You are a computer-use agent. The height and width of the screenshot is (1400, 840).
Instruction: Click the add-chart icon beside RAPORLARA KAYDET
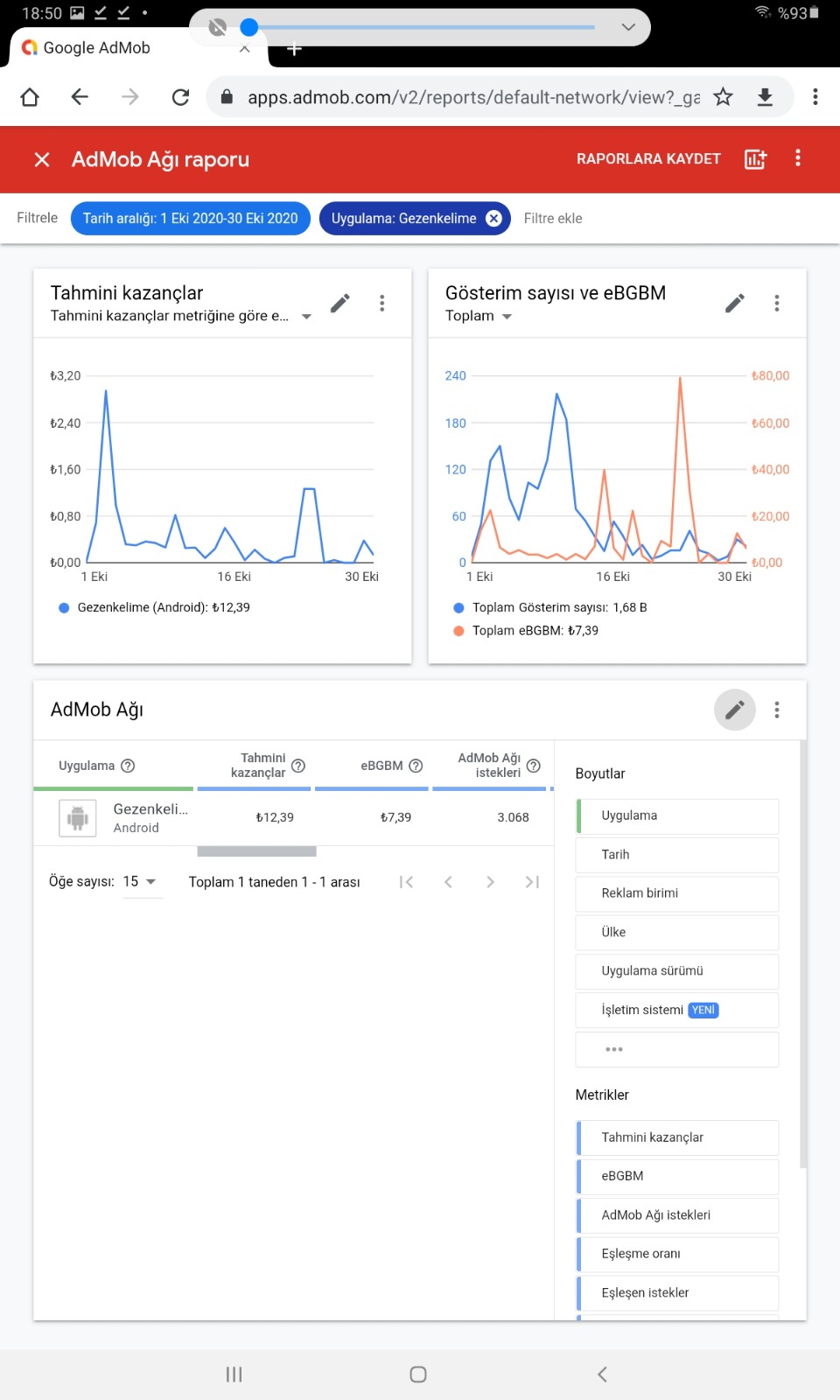pyautogui.click(x=755, y=159)
